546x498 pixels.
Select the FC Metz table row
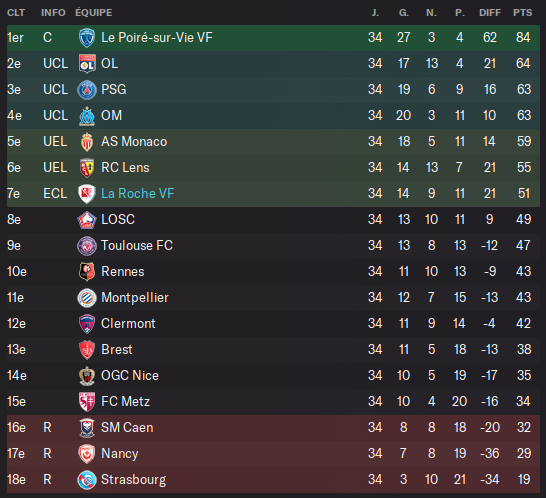coord(273,402)
